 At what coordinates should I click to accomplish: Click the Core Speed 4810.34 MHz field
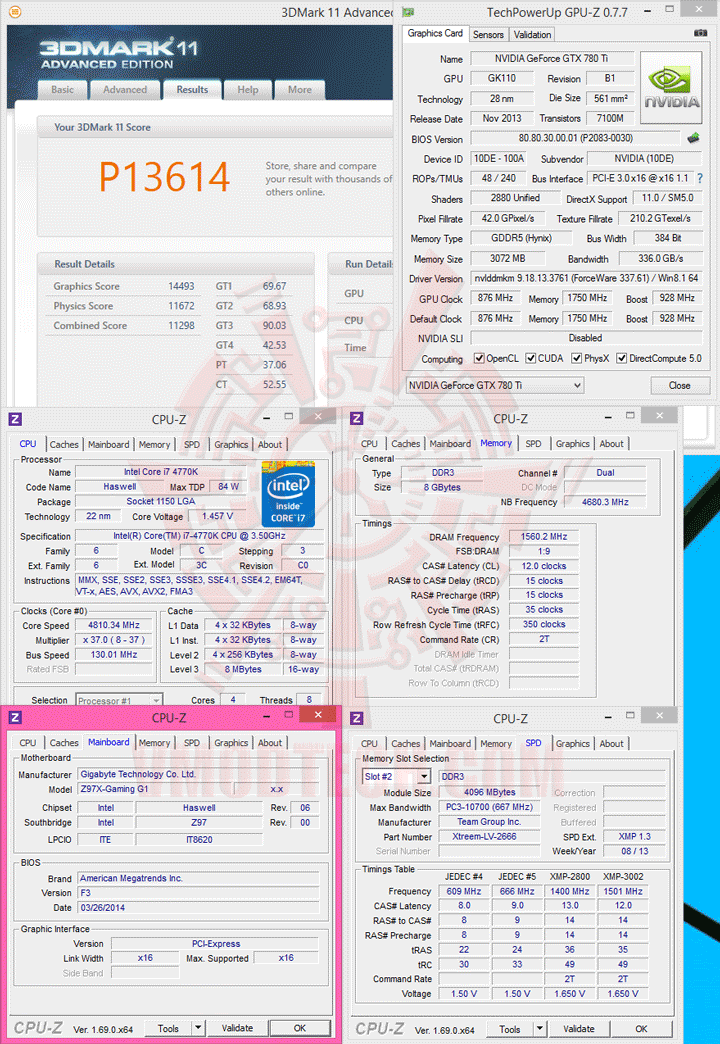tap(114, 625)
